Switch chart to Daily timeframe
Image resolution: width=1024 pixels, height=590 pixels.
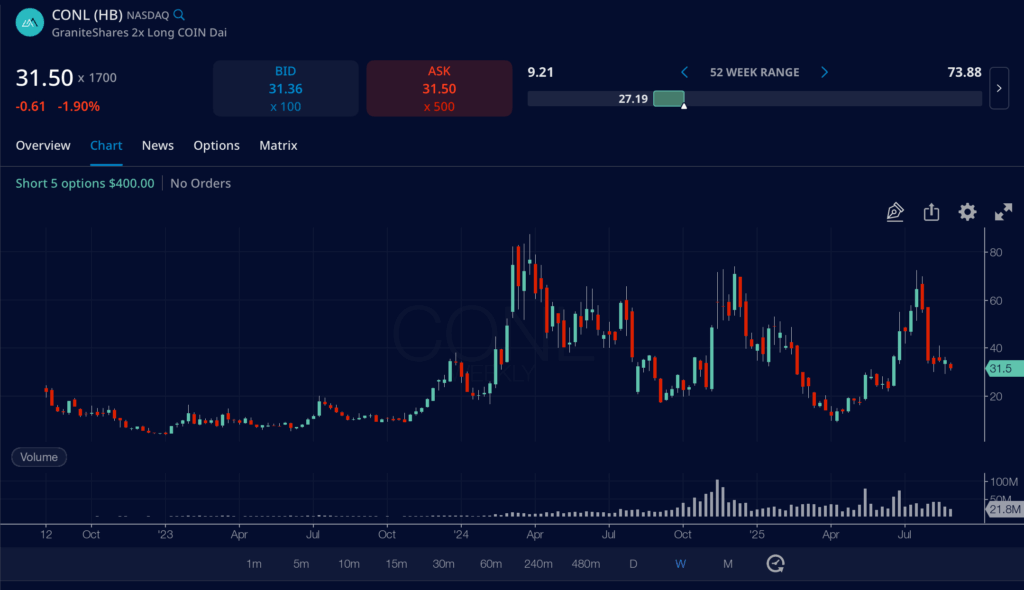point(633,563)
